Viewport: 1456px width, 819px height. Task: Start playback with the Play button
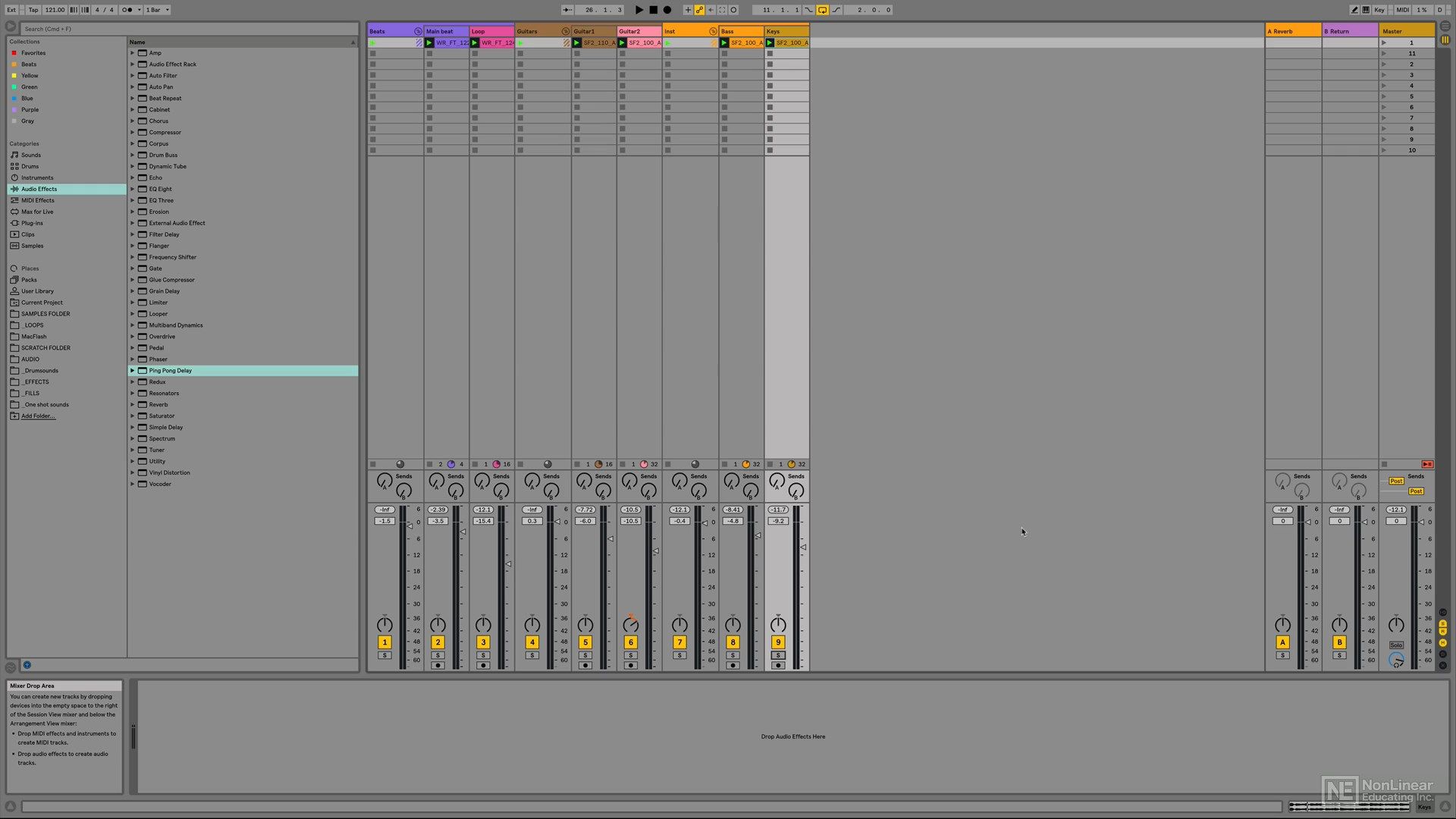639,10
